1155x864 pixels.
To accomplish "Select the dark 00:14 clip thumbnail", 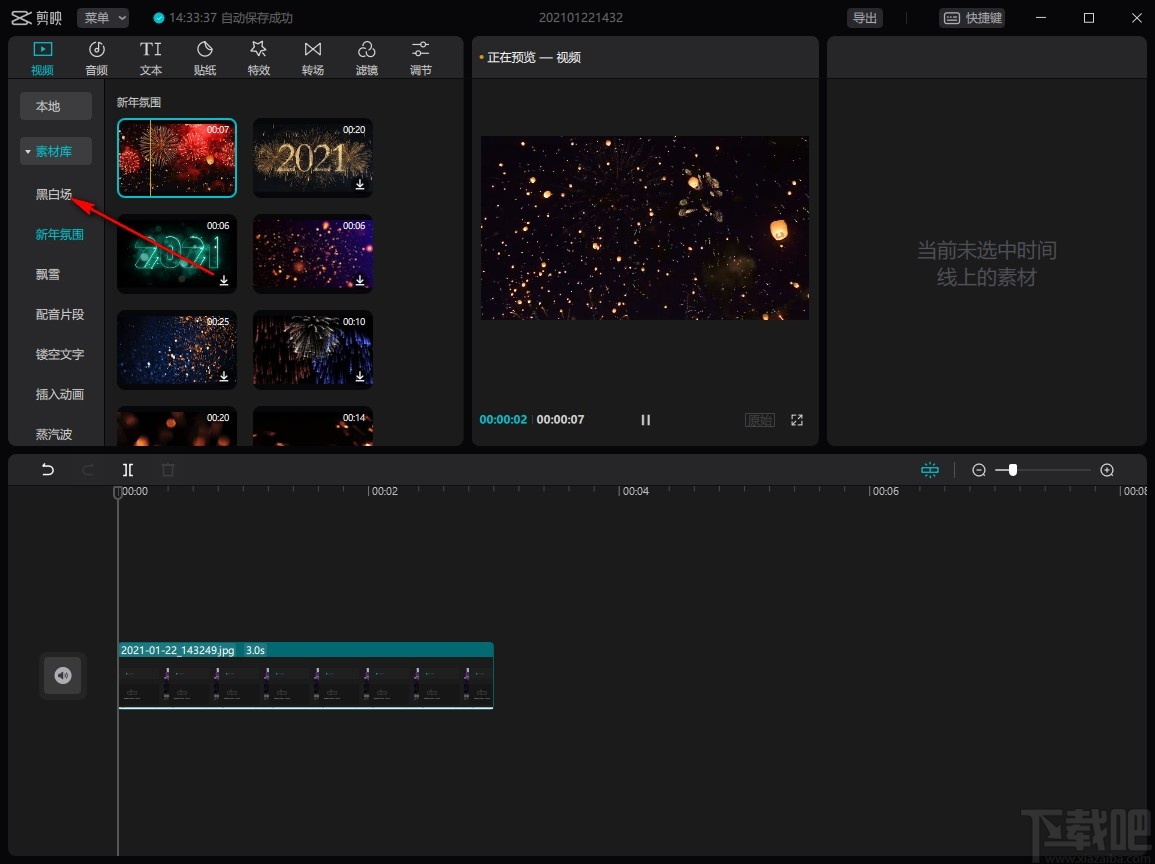I will [313, 426].
